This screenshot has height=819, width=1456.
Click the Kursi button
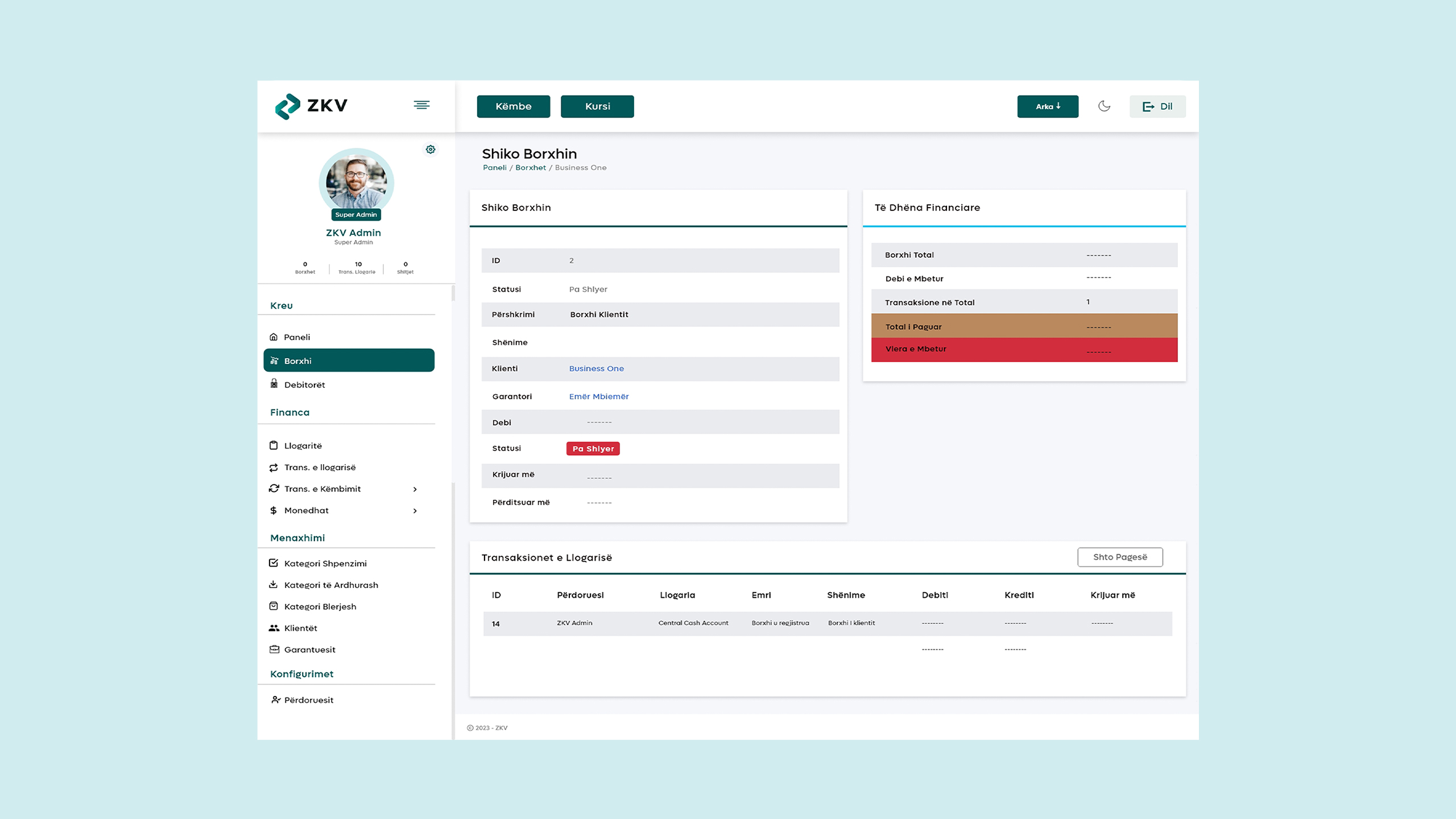597,106
